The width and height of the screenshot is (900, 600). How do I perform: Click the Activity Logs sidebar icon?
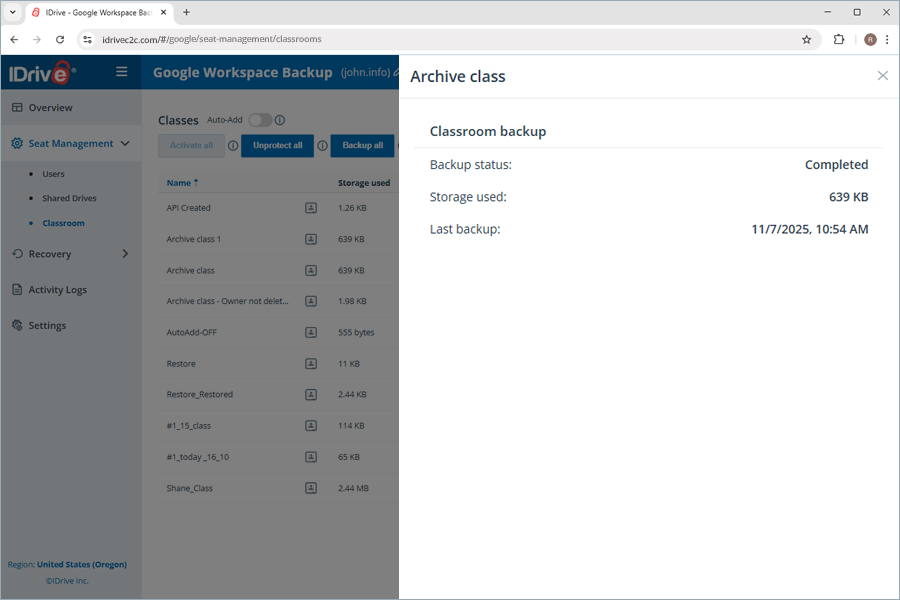pyautogui.click(x=17, y=289)
